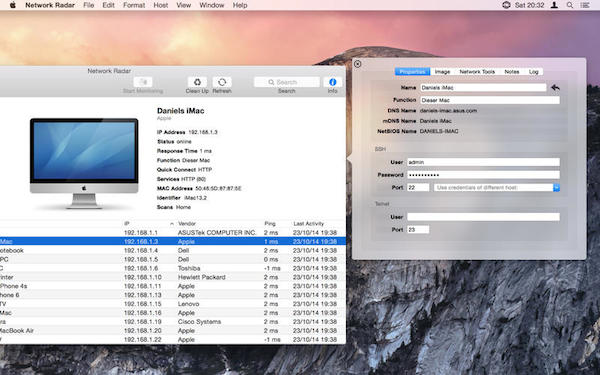Select the highlighted row 192.168.1.3

[x=173, y=241]
